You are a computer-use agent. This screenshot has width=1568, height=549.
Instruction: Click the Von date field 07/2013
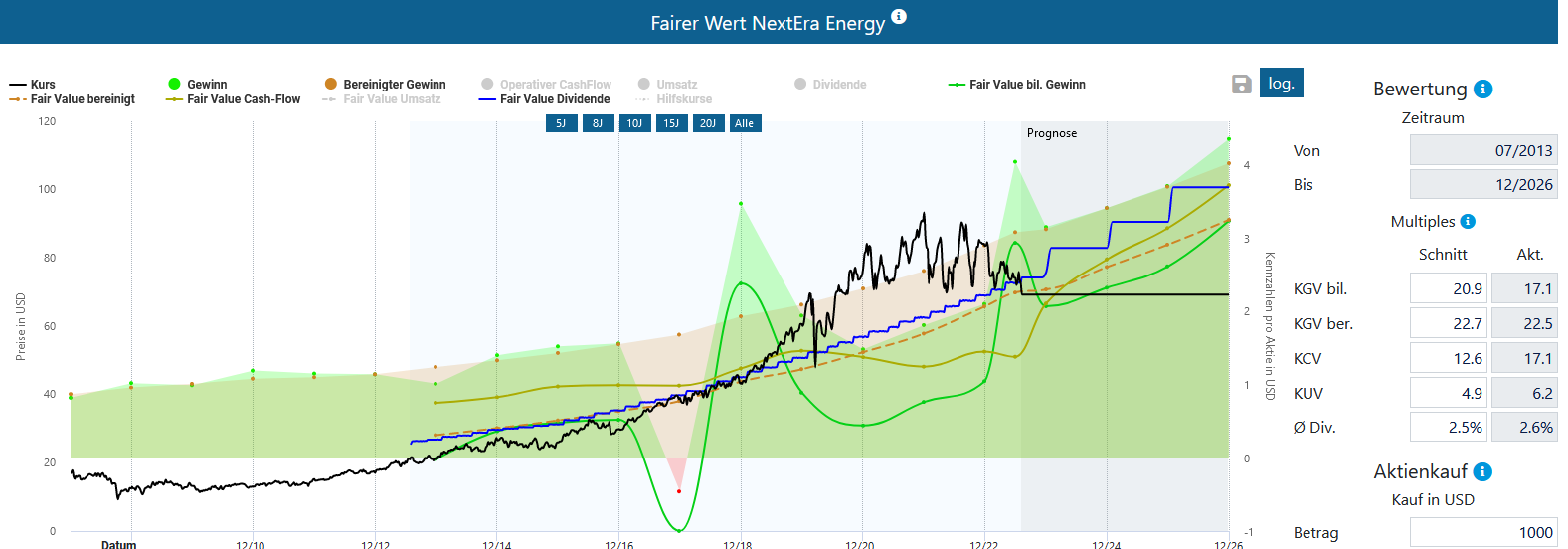coord(1483,150)
